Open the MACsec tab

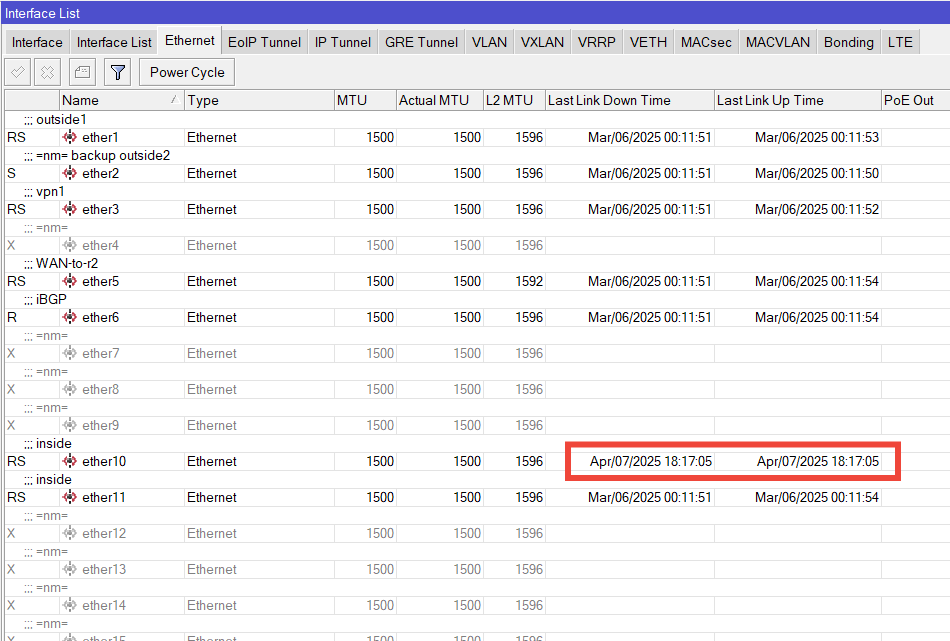tap(706, 42)
